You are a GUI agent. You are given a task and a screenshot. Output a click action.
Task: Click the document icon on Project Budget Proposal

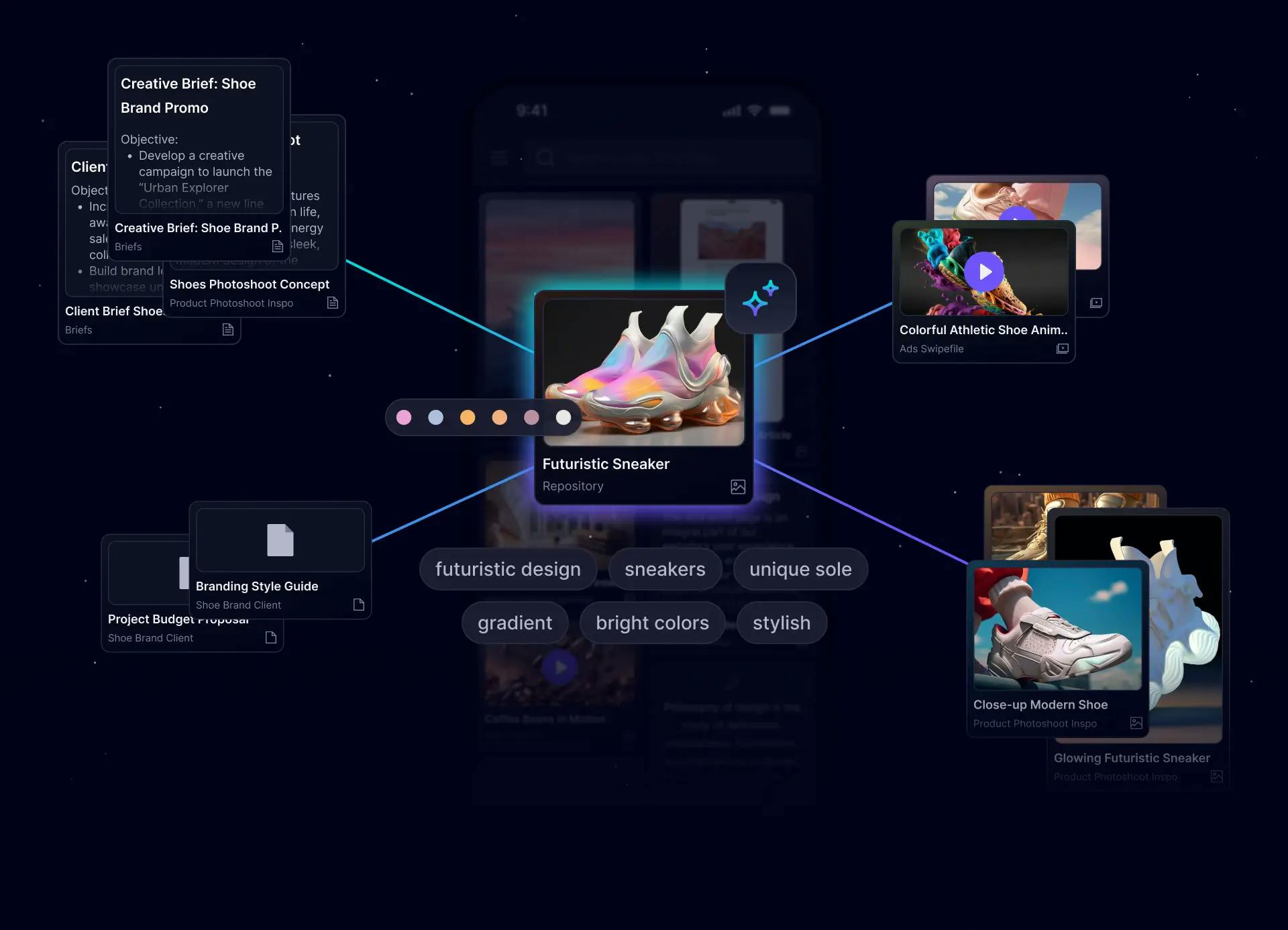pyautogui.click(x=271, y=637)
